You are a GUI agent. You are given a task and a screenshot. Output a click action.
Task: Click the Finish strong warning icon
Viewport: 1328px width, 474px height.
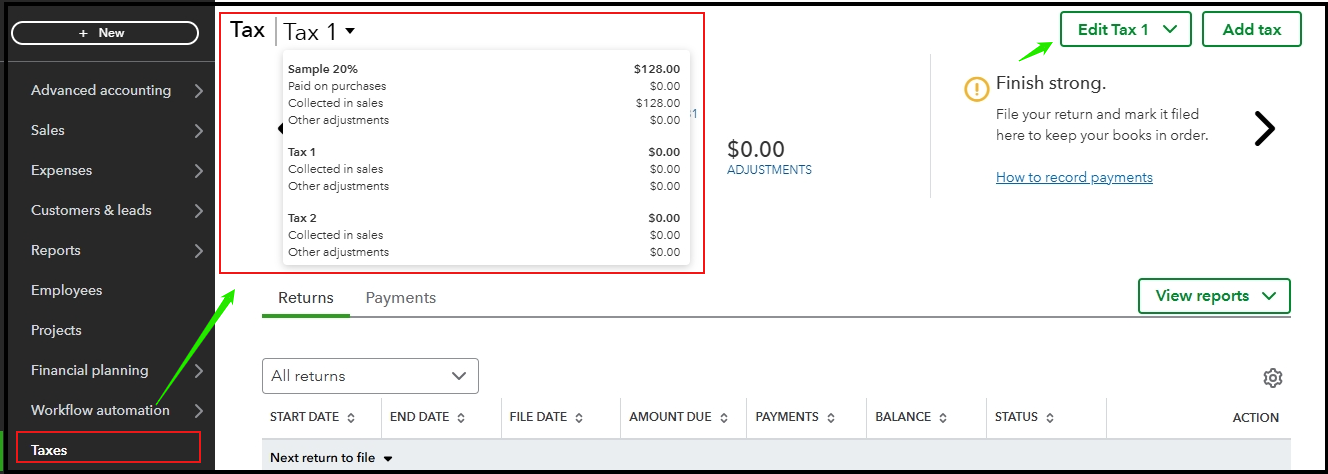coord(976,89)
